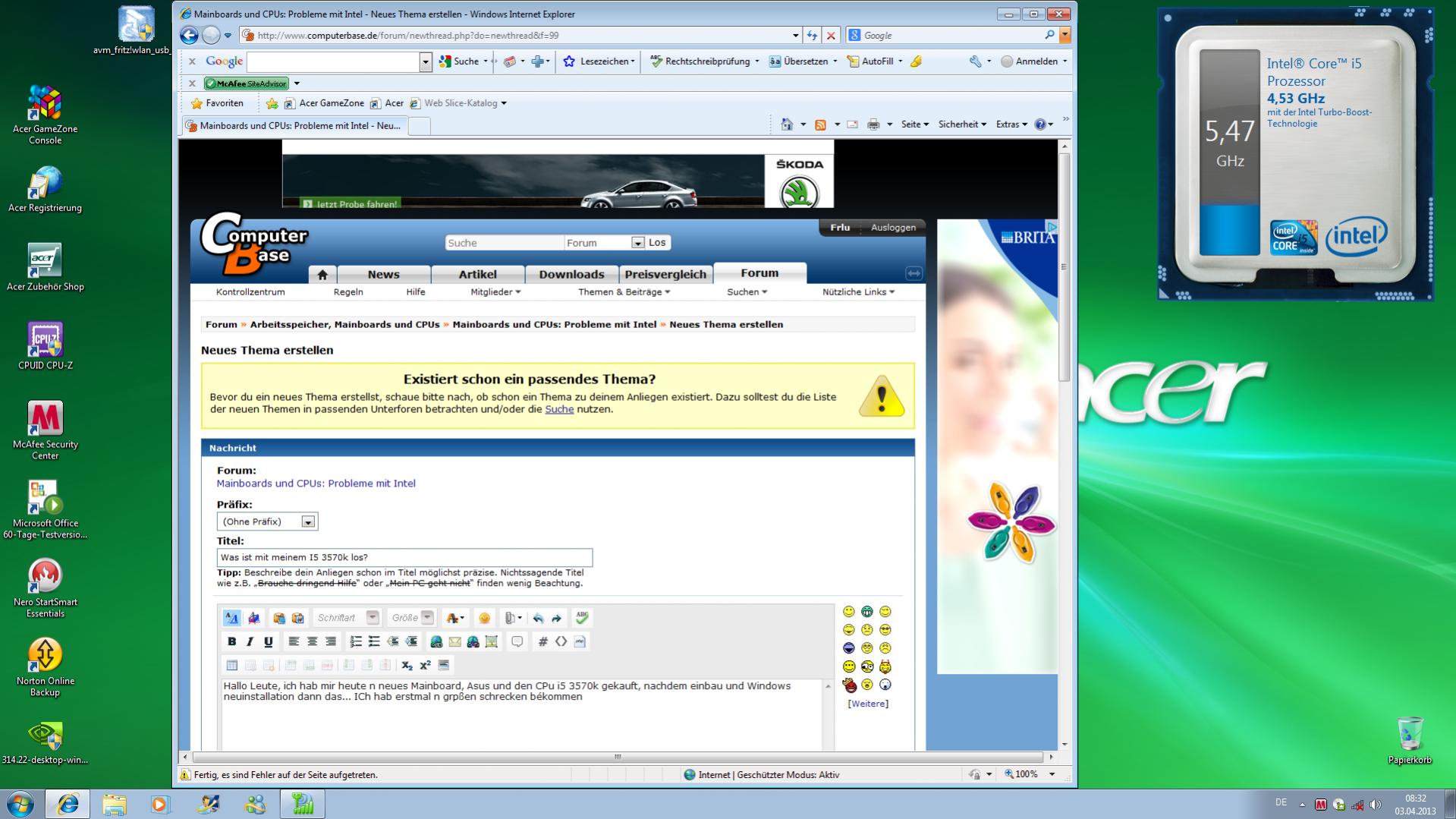Toggle underline formatting in the post editor
The width and height of the screenshot is (1456, 819).
coord(268,641)
